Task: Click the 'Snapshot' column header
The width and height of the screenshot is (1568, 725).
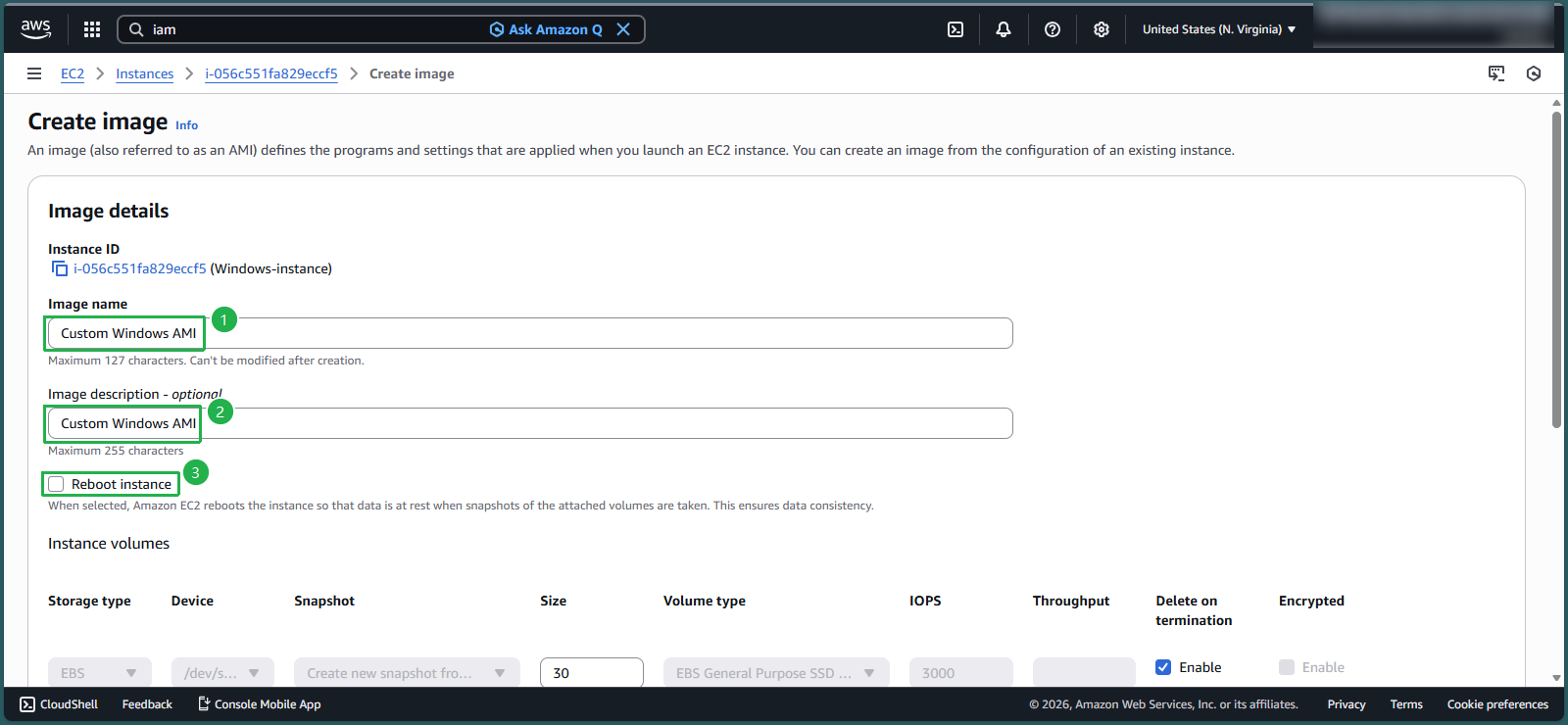Action: tap(324, 601)
